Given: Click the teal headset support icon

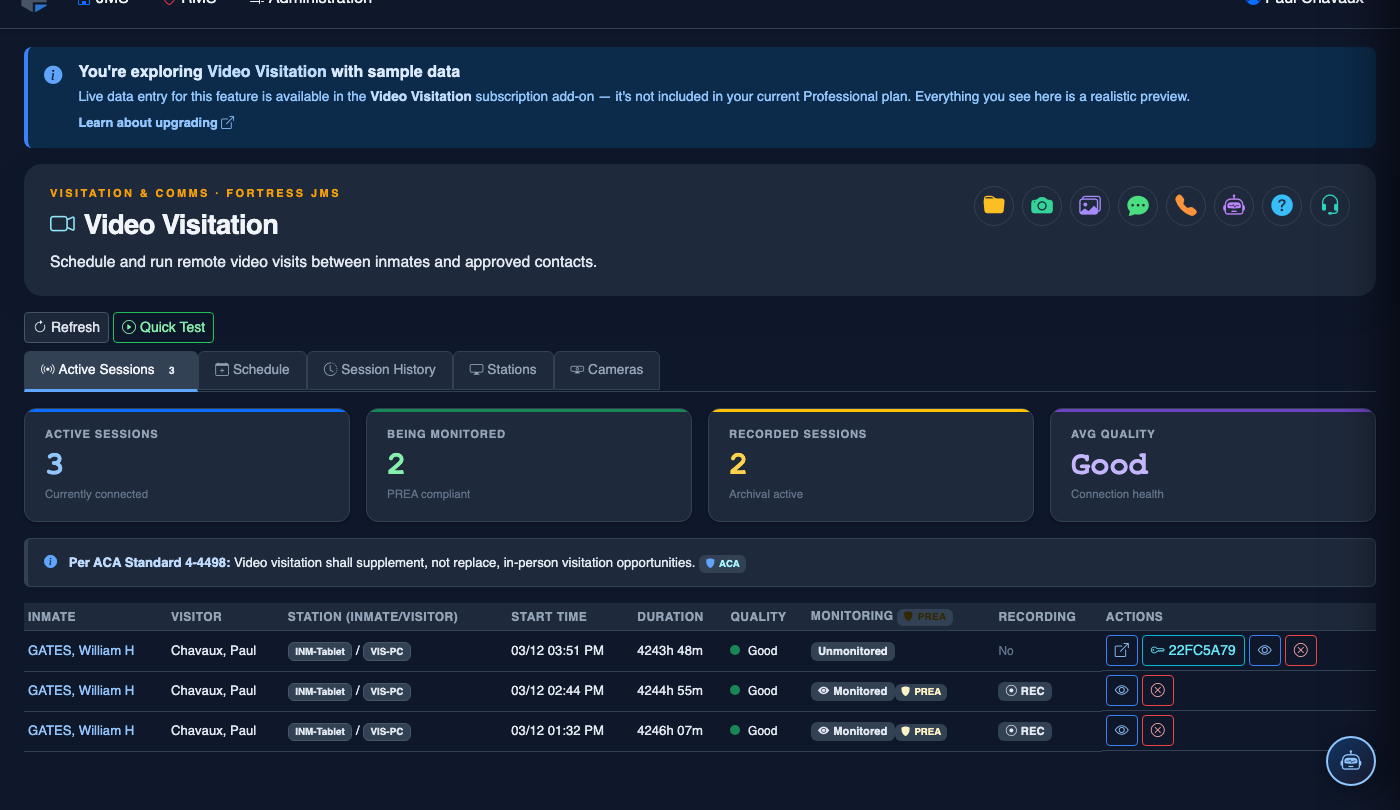Looking at the screenshot, I should (x=1329, y=206).
